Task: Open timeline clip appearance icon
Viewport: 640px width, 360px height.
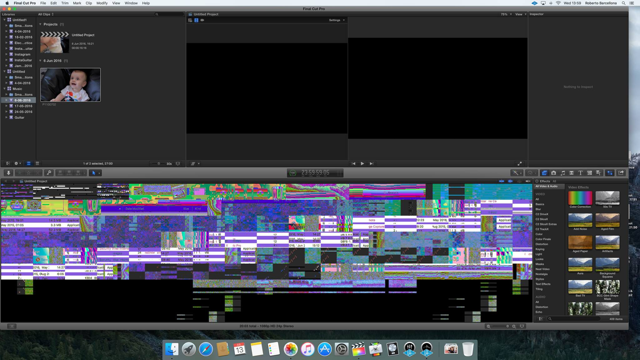Action: 522,326
